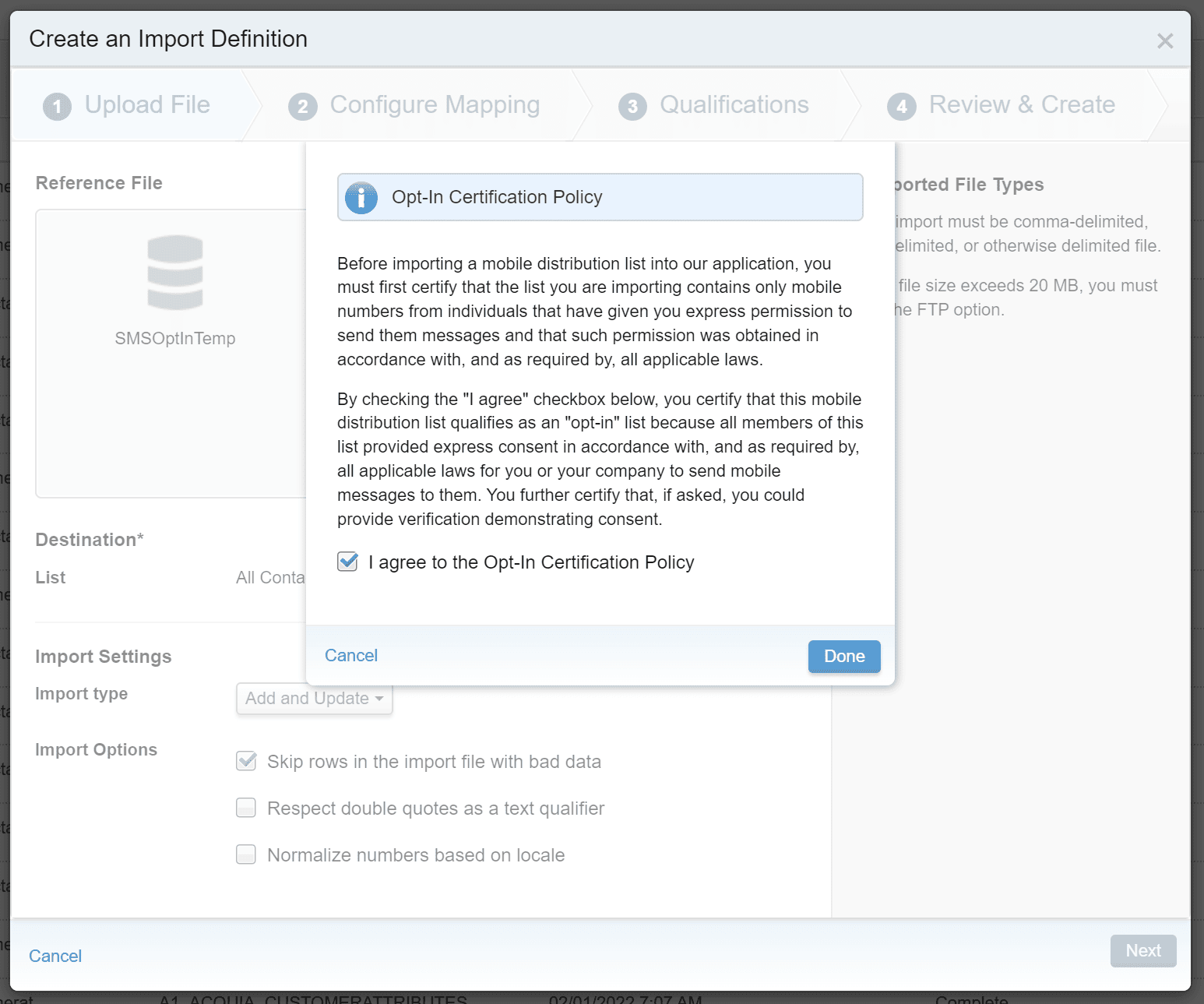Go to the Qualifications step

pos(734,105)
